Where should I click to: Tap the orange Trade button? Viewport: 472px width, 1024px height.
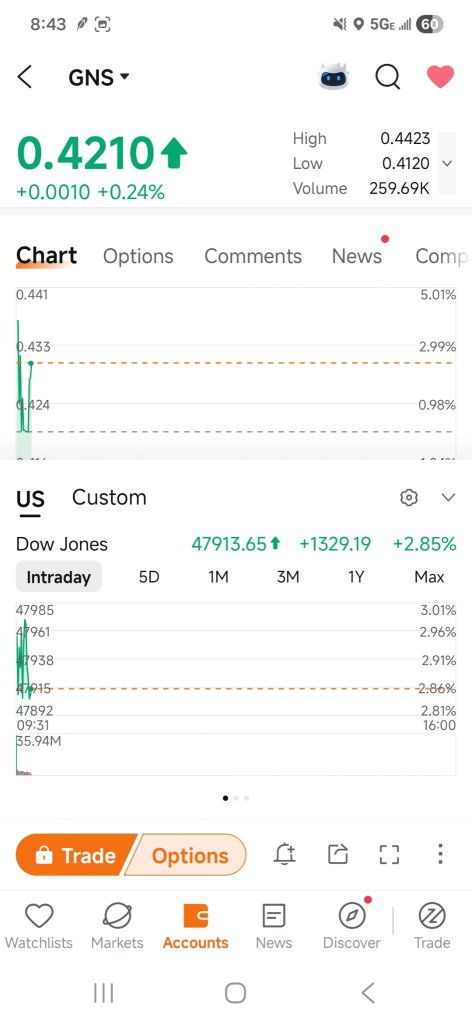pos(76,855)
